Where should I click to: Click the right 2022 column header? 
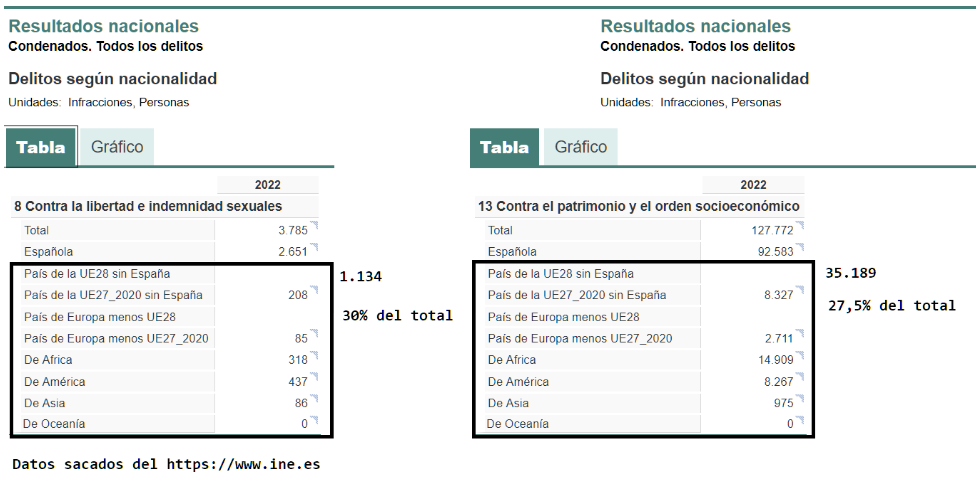pos(753,185)
